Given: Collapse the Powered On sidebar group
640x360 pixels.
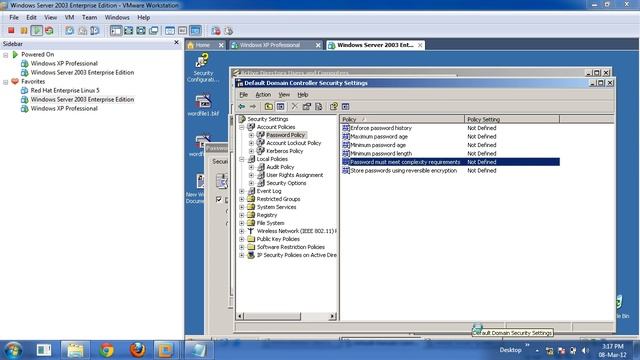Looking at the screenshot, I should pyautogui.click(x=6, y=55).
